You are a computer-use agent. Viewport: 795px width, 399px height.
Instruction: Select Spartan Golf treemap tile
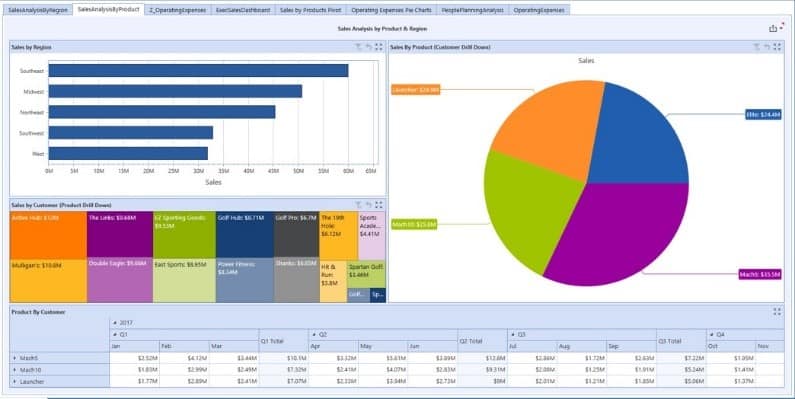pos(366,274)
